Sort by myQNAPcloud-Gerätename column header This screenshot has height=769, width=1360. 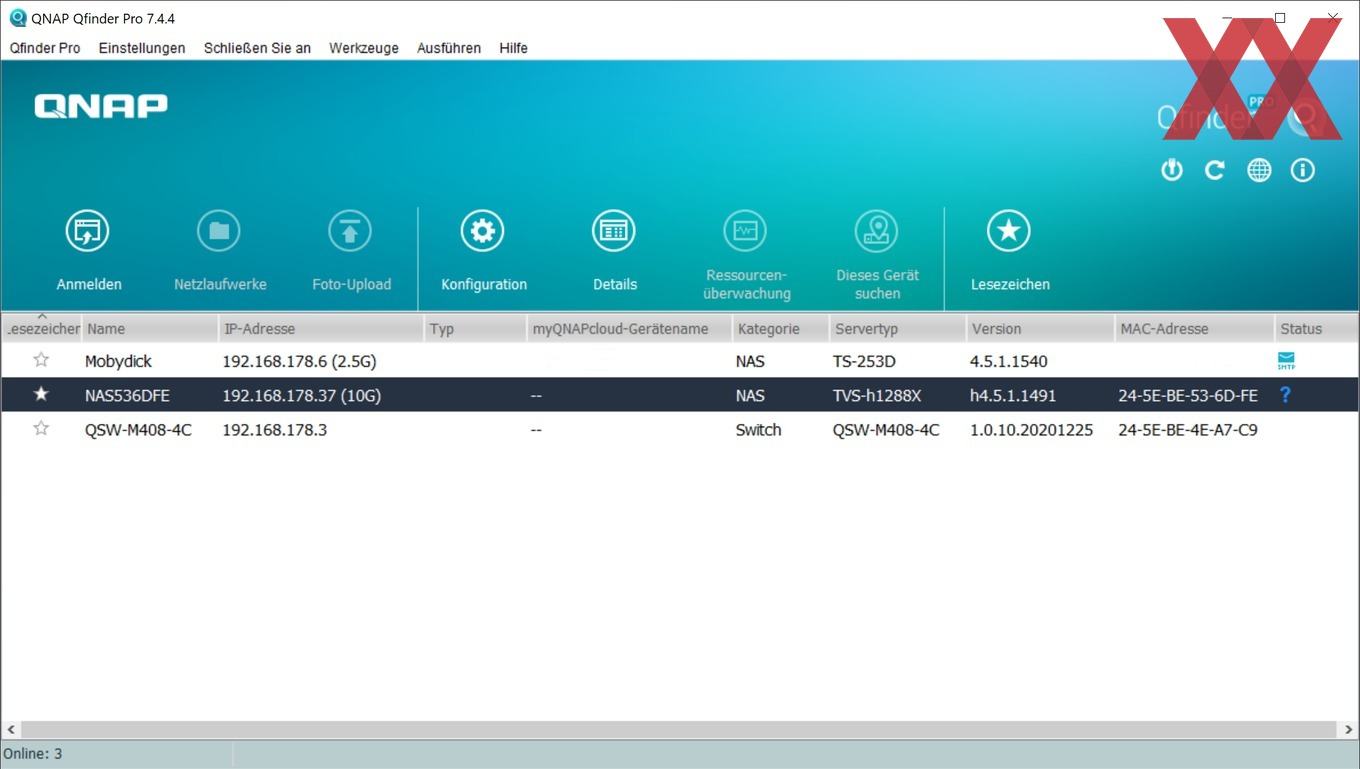coord(629,328)
